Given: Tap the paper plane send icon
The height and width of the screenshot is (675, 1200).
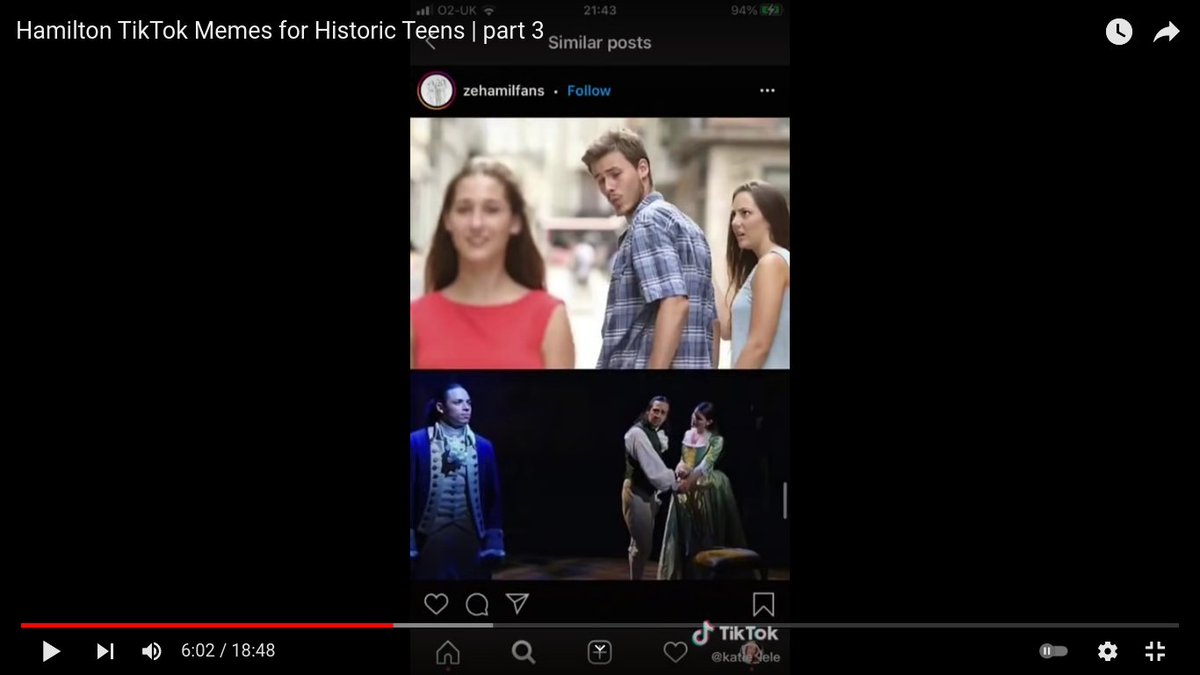Looking at the screenshot, I should pos(516,603).
